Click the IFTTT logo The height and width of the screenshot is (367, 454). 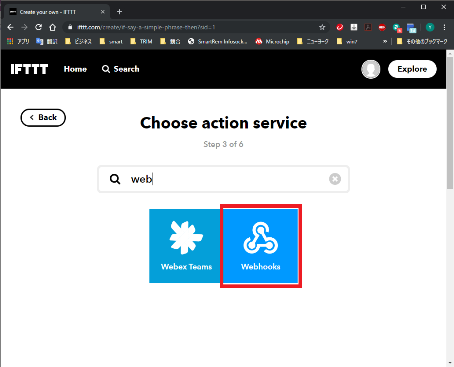pos(29,69)
